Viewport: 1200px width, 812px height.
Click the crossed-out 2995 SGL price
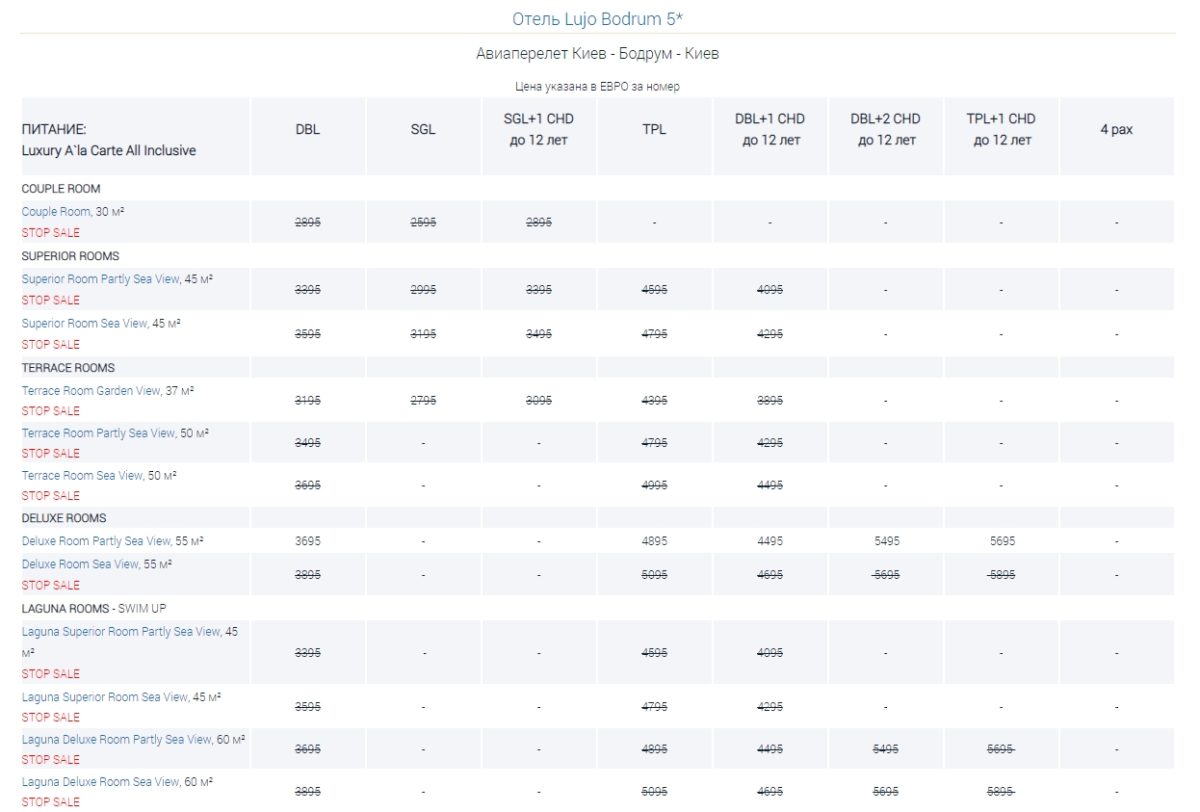click(423, 290)
